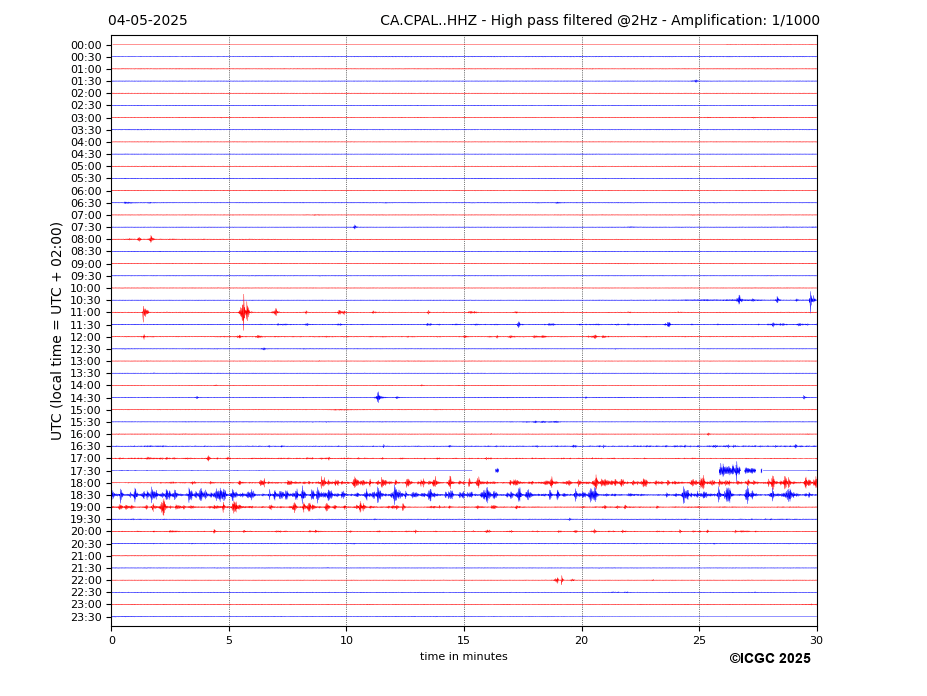Select the 00:00 row label
Screen dimensions: 927x696
tap(86, 46)
